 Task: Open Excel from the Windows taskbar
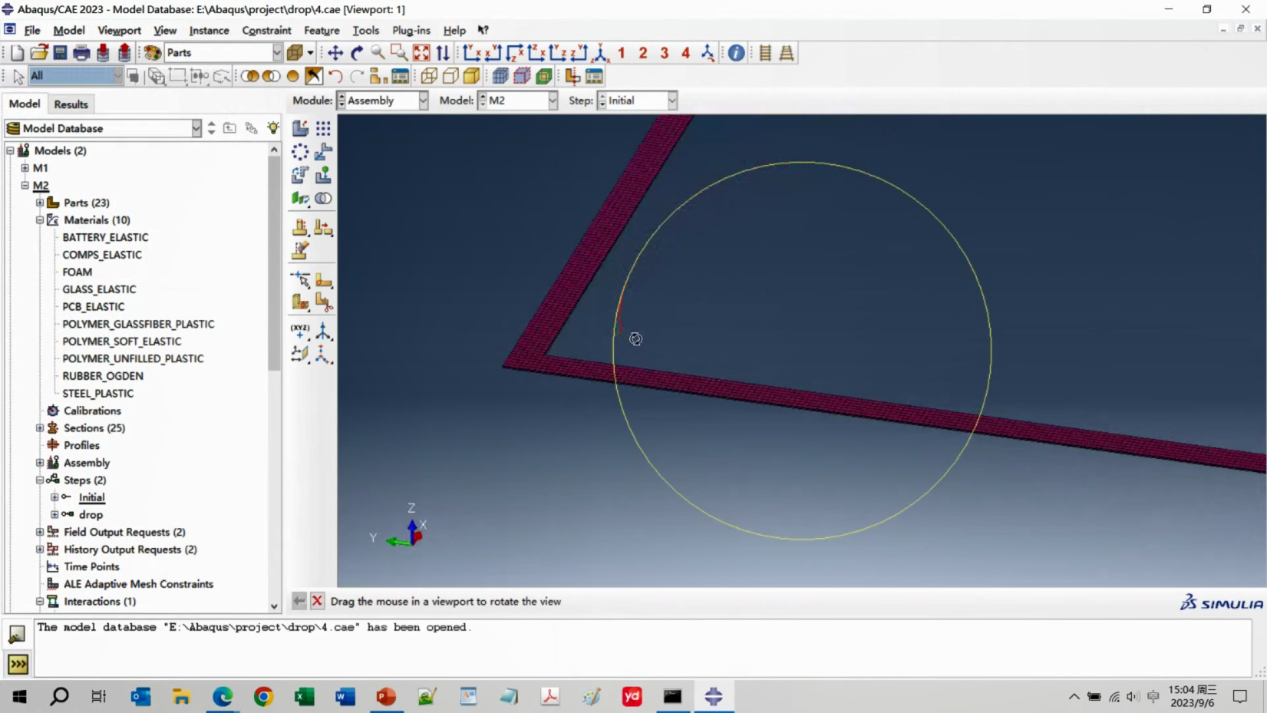pyautogui.click(x=304, y=696)
